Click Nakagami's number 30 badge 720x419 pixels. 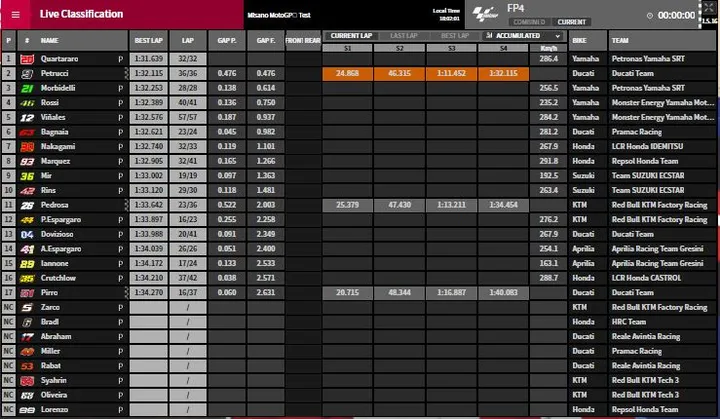[x=27, y=147]
